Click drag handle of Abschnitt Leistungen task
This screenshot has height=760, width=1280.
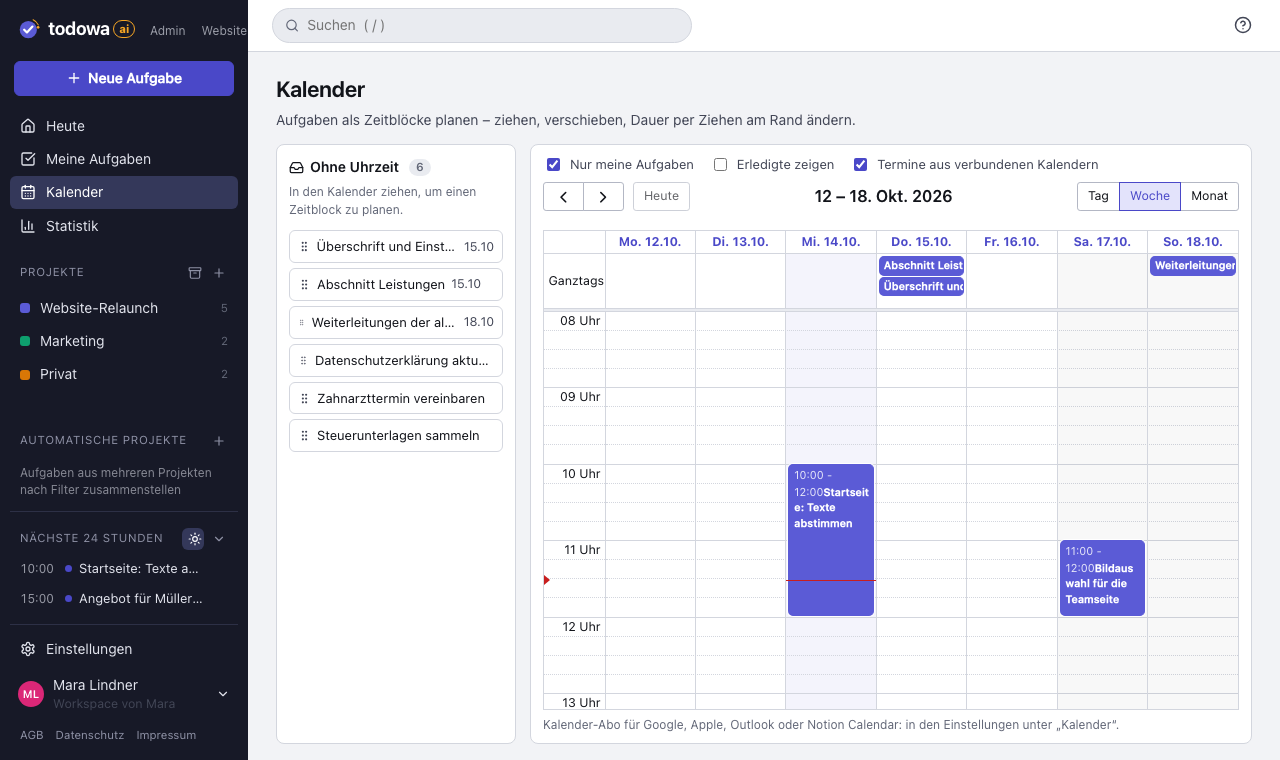click(x=304, y=284)
